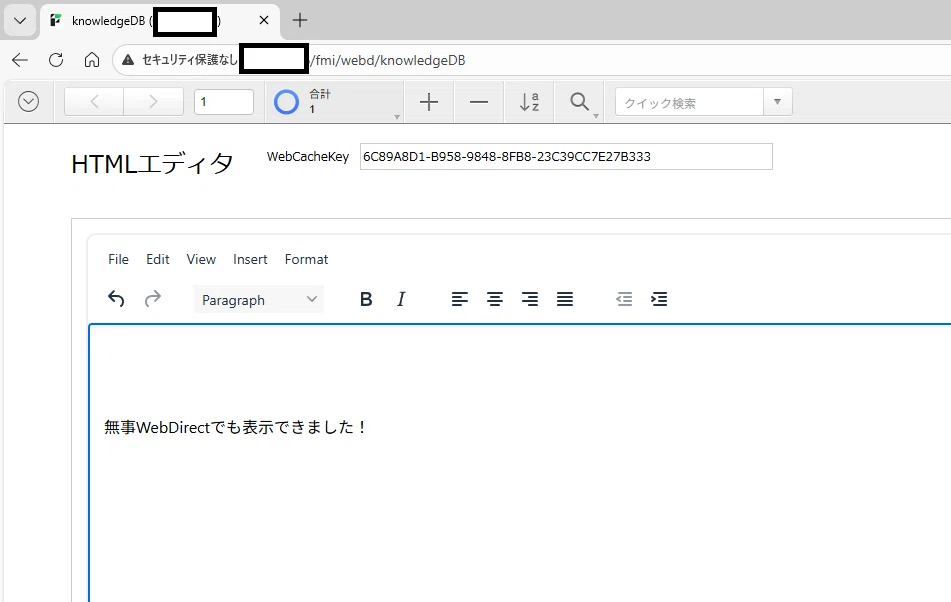Open the Format menu
Viewport: 951px width, 602px height.
coord(306,259)
